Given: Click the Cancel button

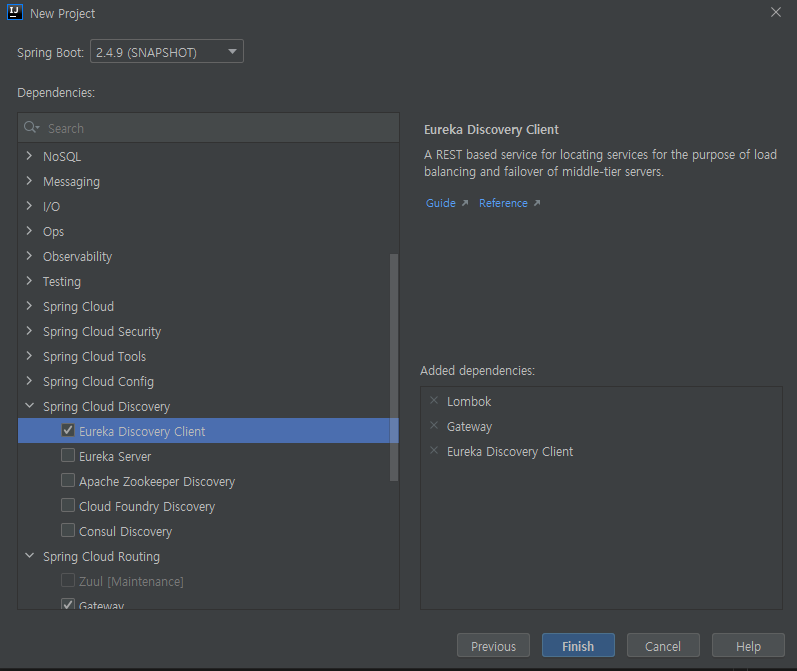Looking at the screenshot, I should tap(663, 646).
